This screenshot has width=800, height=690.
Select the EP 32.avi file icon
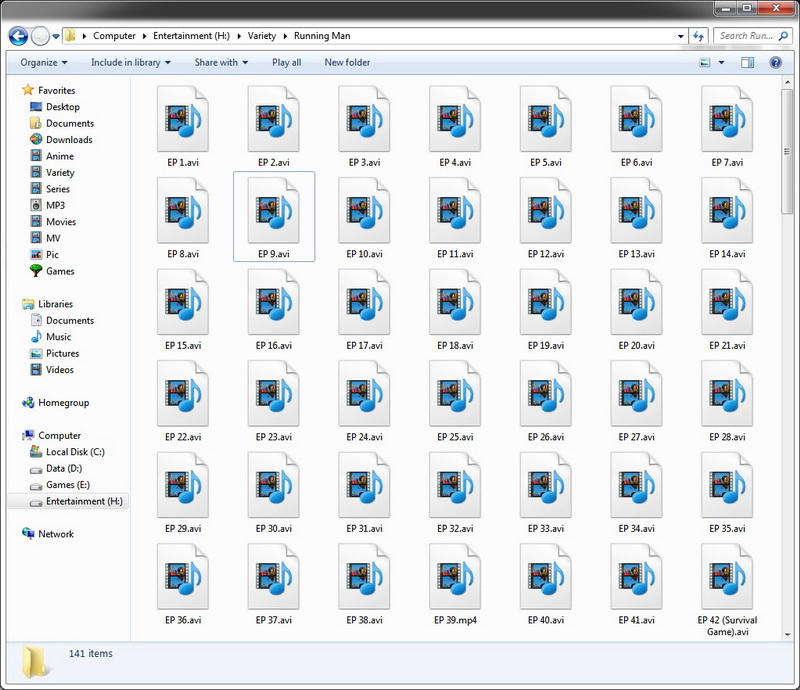455,484
